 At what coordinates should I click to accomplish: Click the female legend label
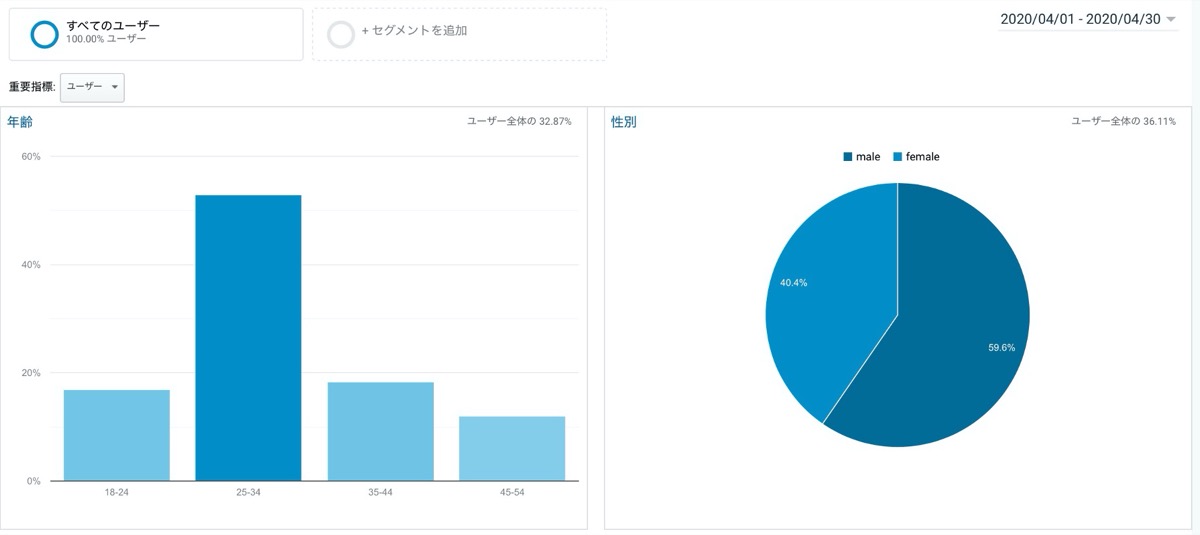tap(922, 157)
